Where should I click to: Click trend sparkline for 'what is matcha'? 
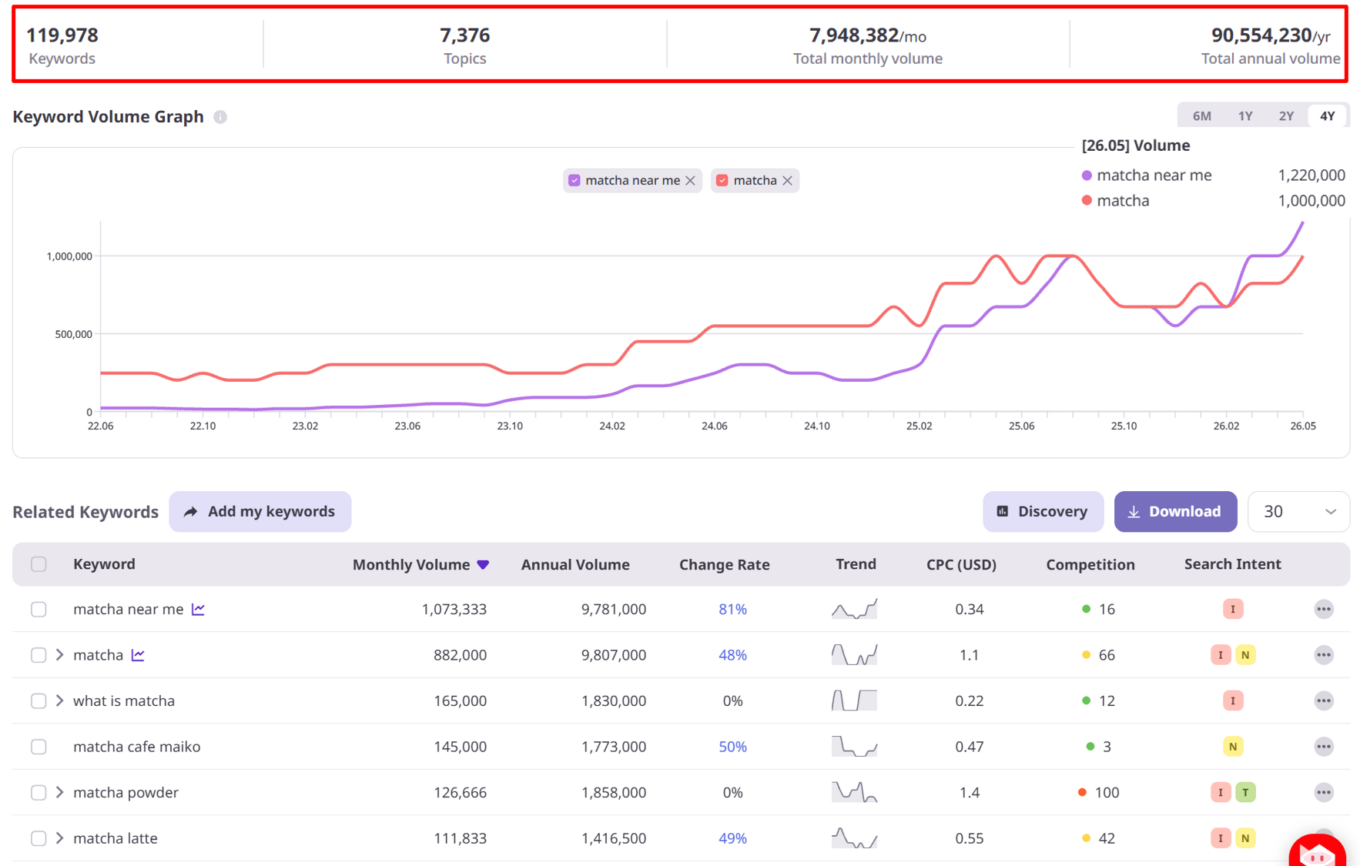click(x=854, y=701)
